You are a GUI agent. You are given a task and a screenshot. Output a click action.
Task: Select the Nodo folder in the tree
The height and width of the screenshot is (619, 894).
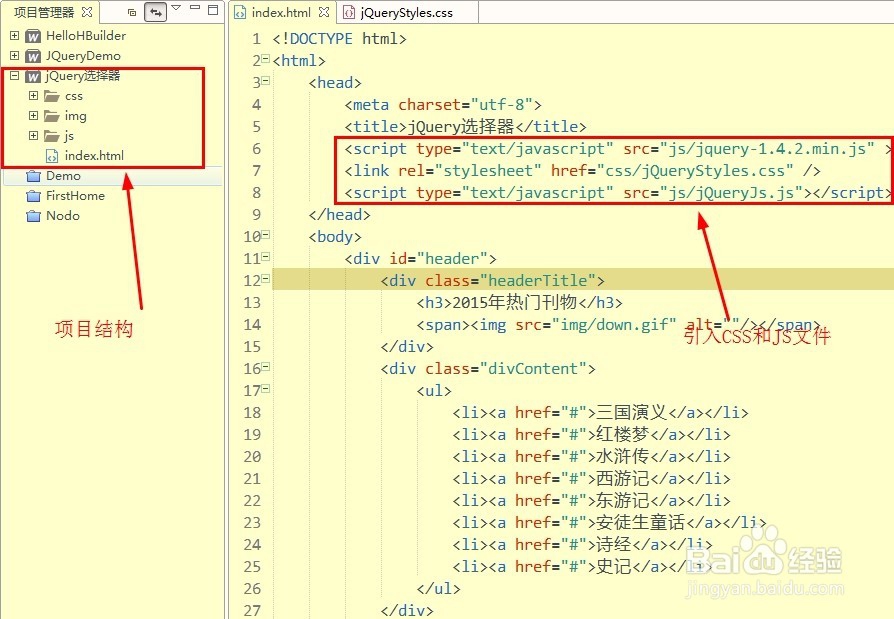coord(63,216)
